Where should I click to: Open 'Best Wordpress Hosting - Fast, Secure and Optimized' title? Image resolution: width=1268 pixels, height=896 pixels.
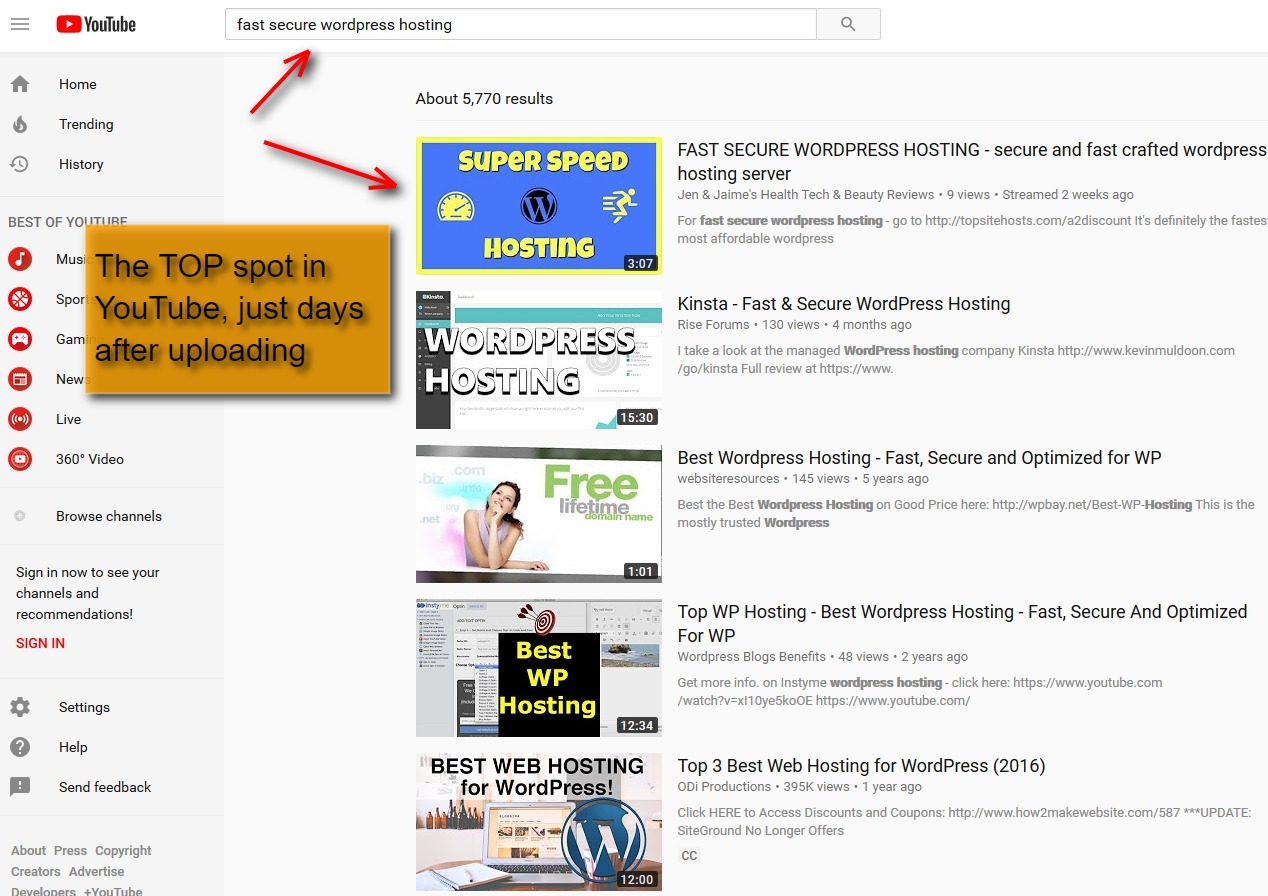pos(919,458)
